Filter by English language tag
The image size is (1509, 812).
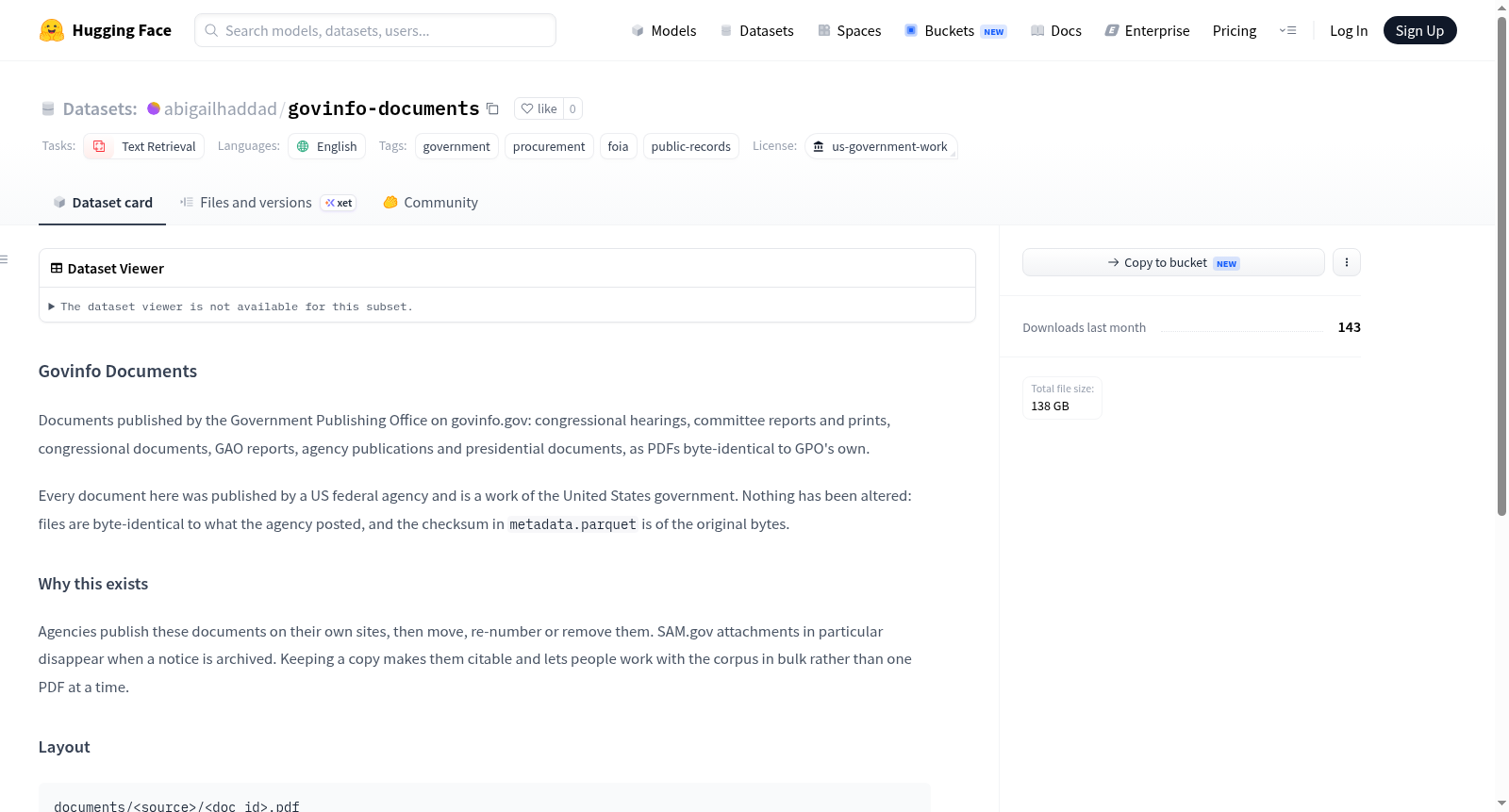326,146
